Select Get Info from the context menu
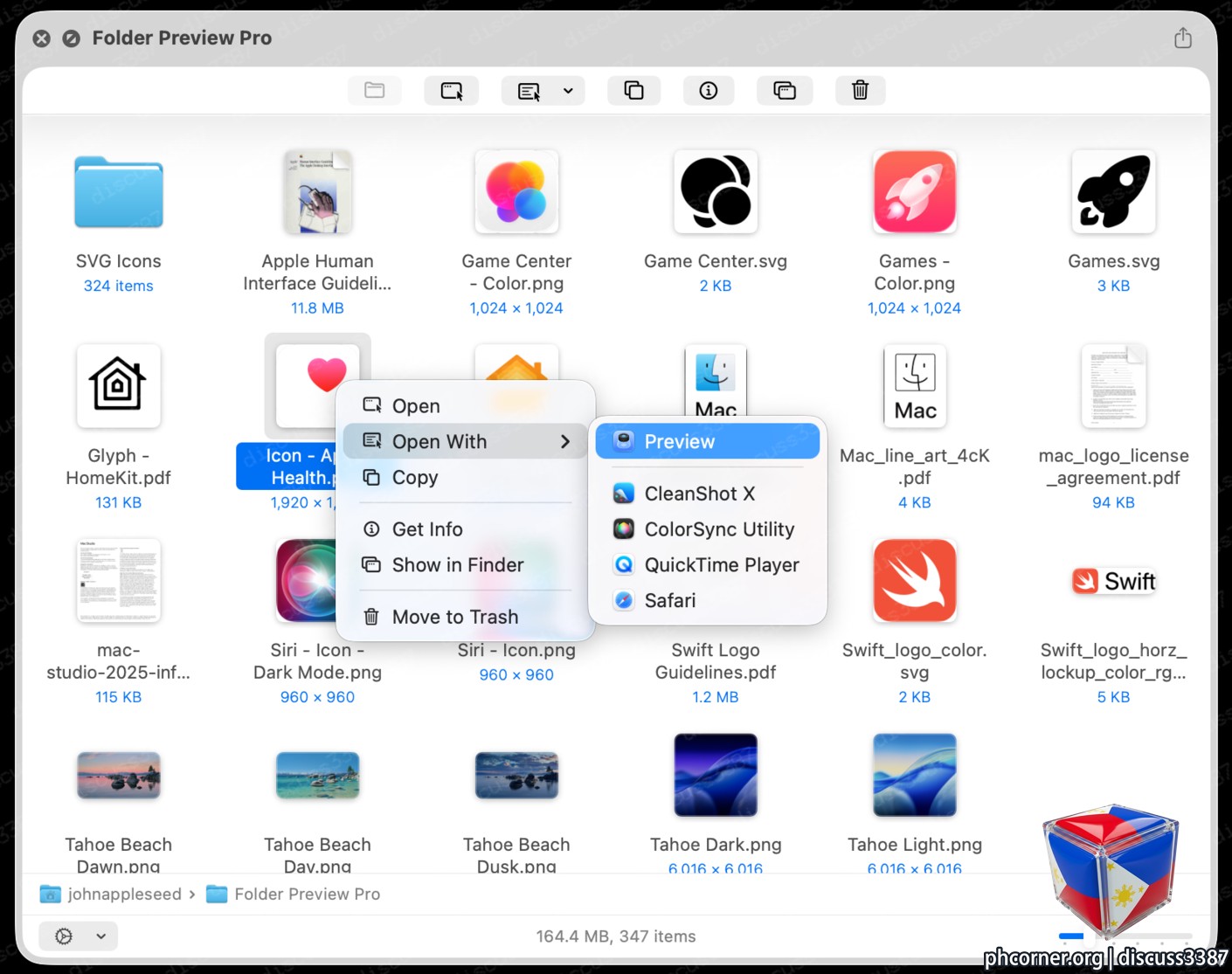1232x974 pixels. click(465, 529)
